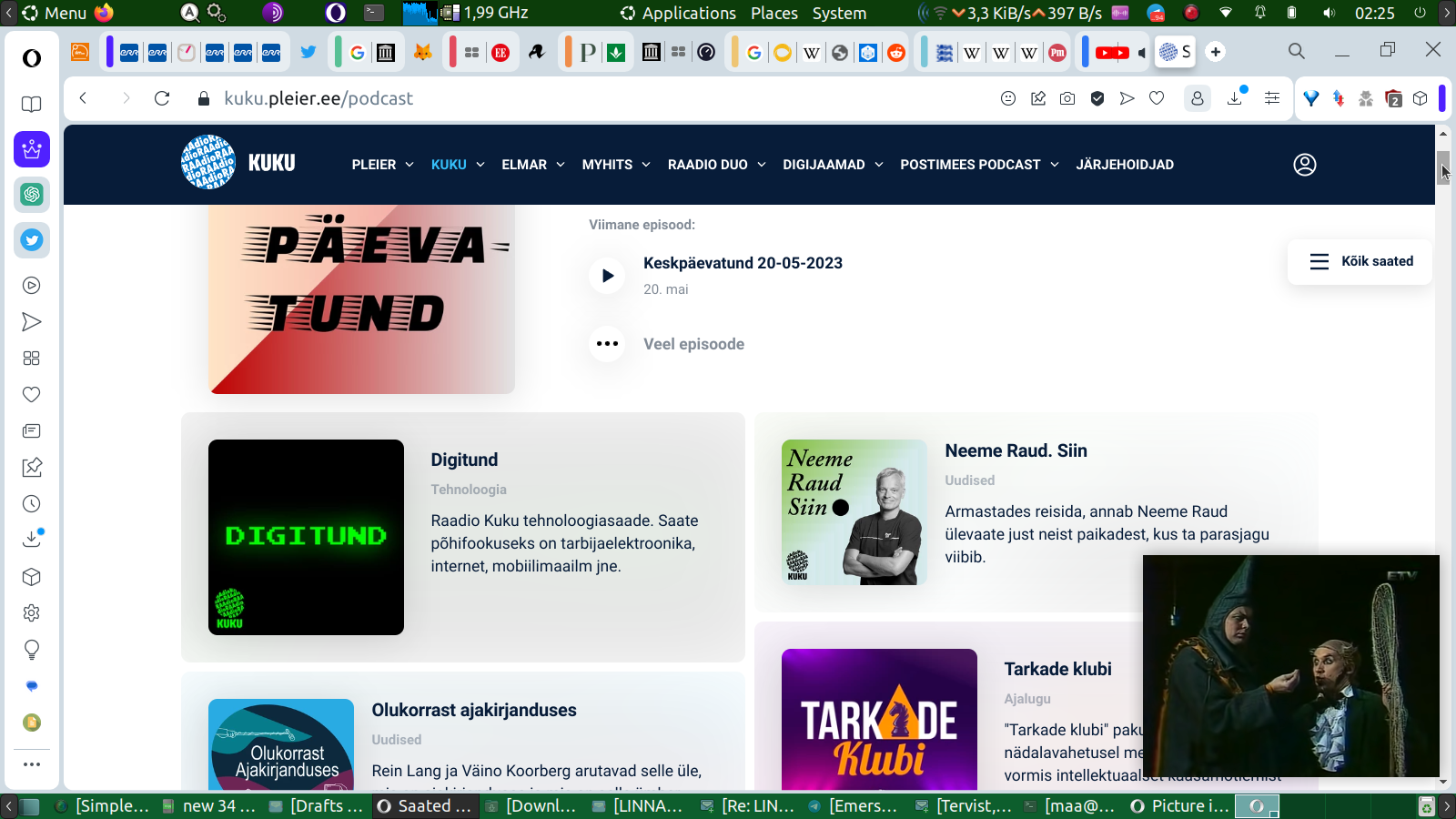Open Tarkade klubi podcast title
Viewport: 1456px width, 819px height.
(x=1057, y=669)
